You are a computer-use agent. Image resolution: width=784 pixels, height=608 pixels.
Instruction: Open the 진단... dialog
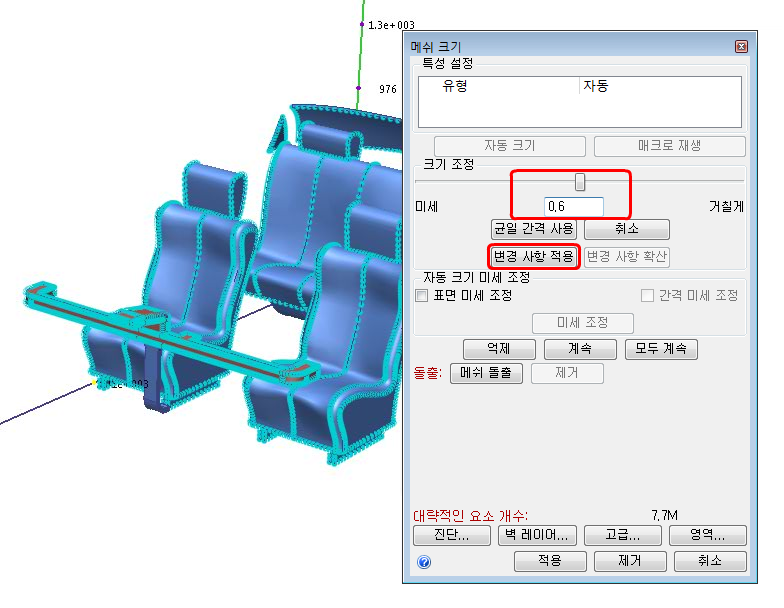point(452,535)
